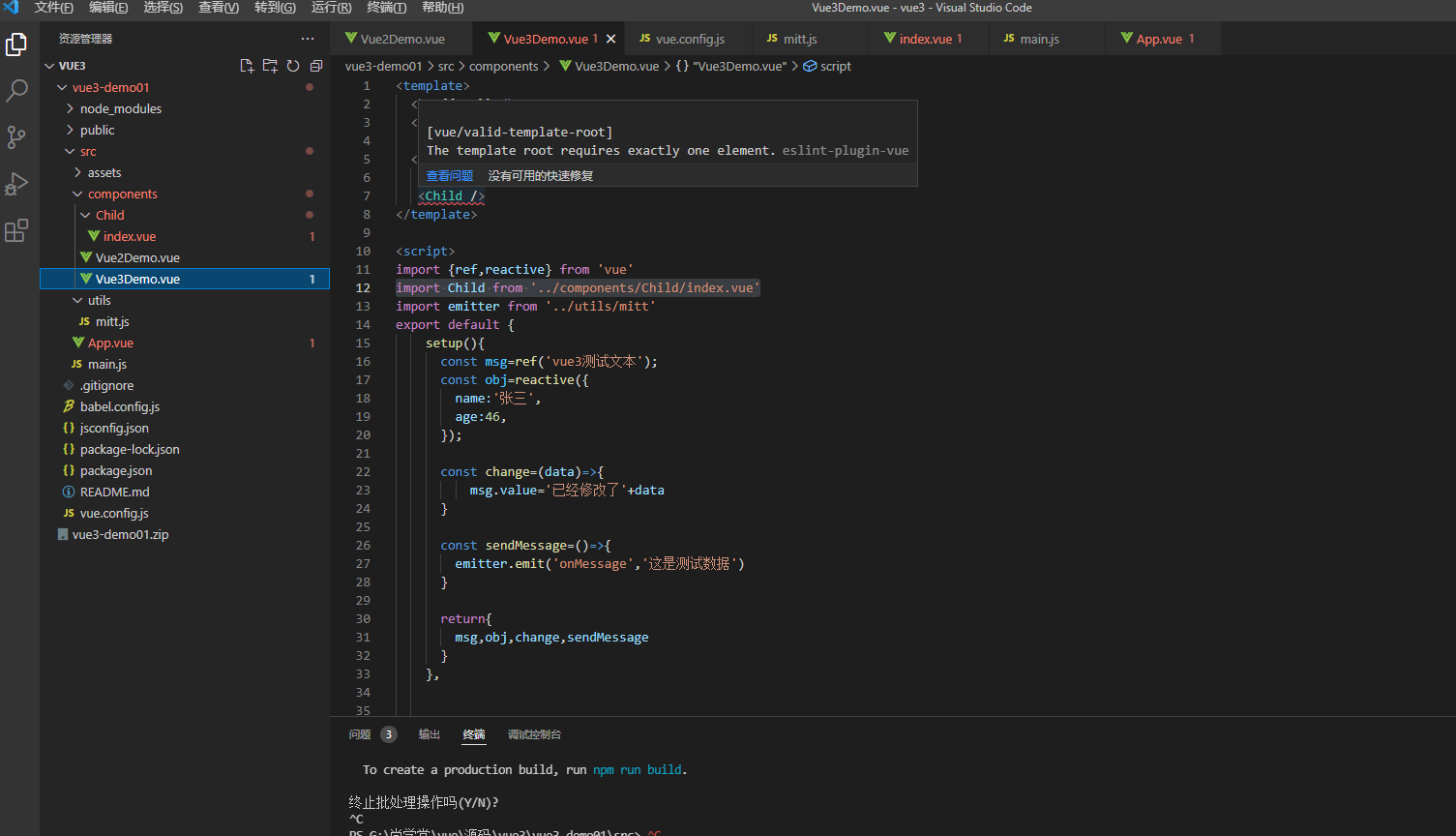Click 'script' in the breadcrumb path
Image resolution: width=1456 pixels, height=836 pixels.
point(836,66)
